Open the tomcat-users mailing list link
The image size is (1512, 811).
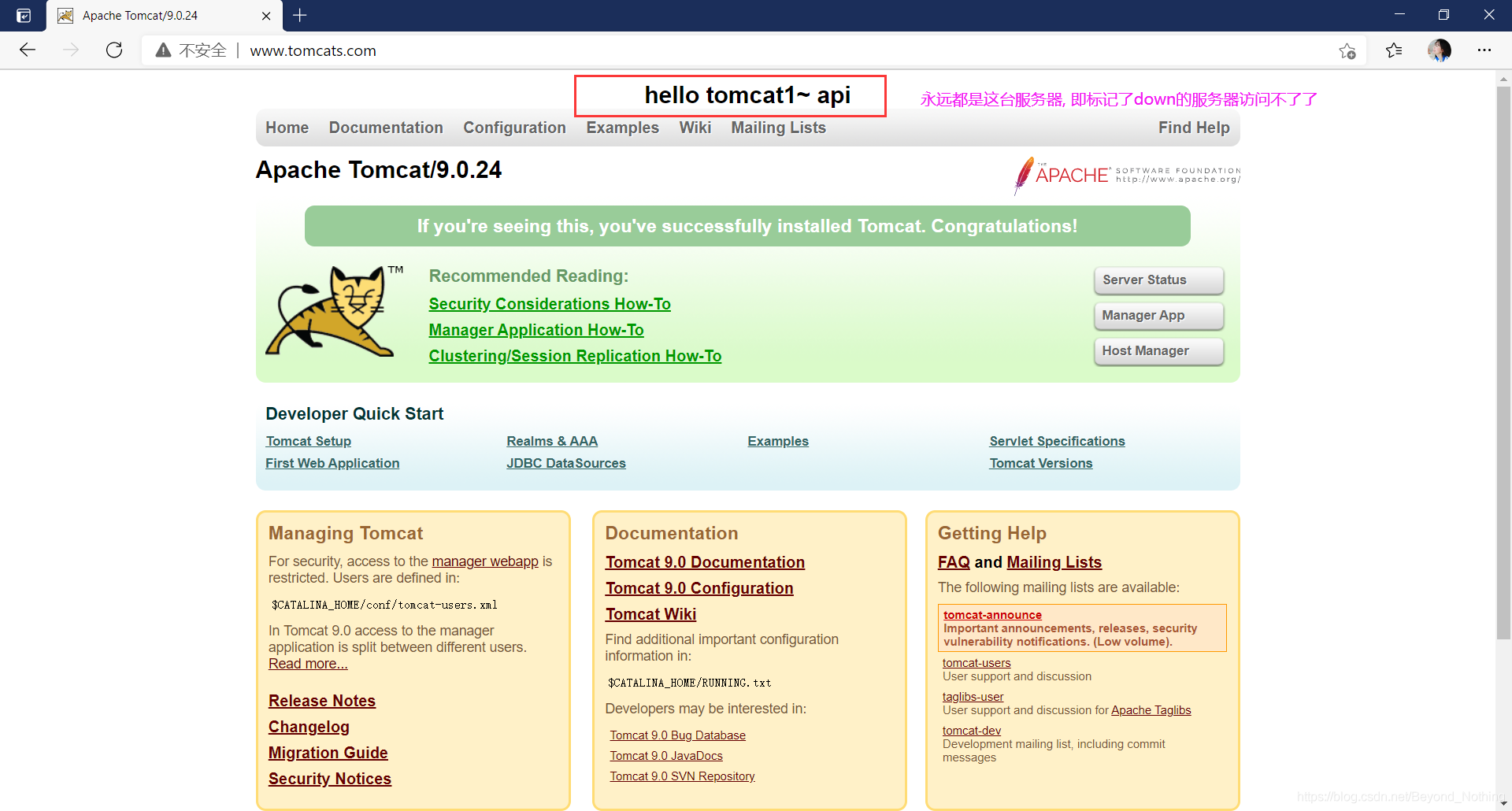tap(976, 663)
